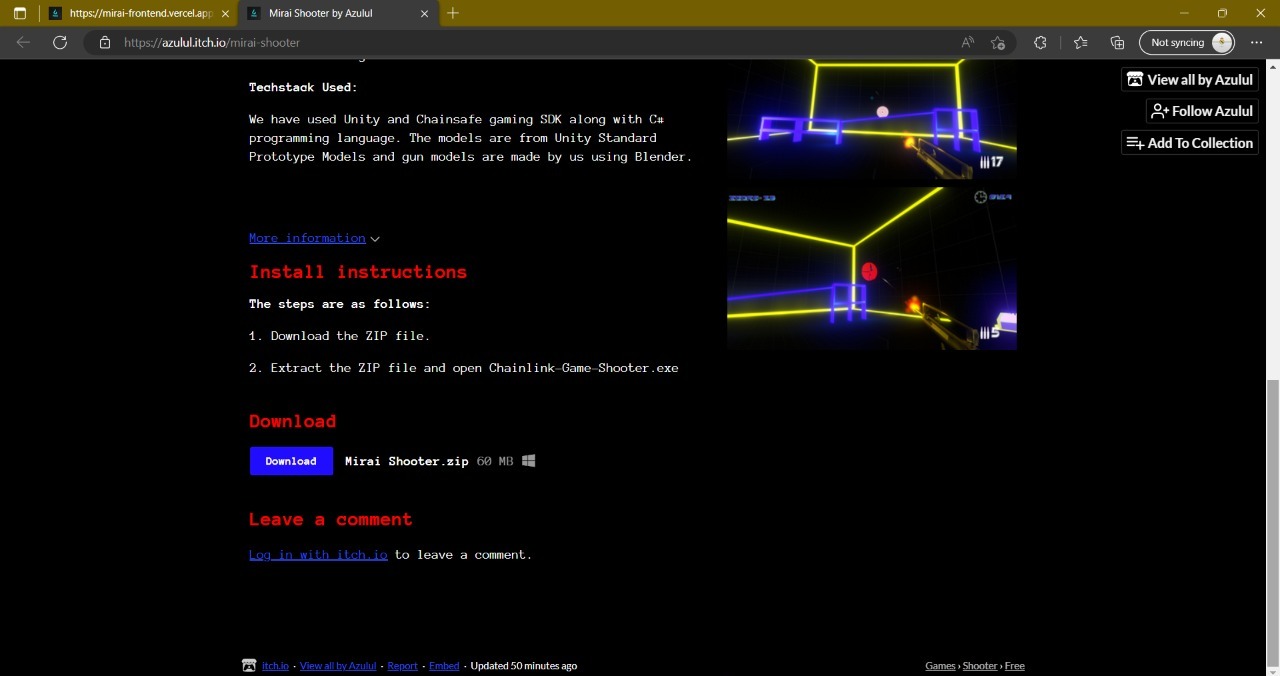This screenshot has height=676, width=1280.
Task: Click the Not syncing profile button
Action: pyautogui.click(x=1187, y=42)
